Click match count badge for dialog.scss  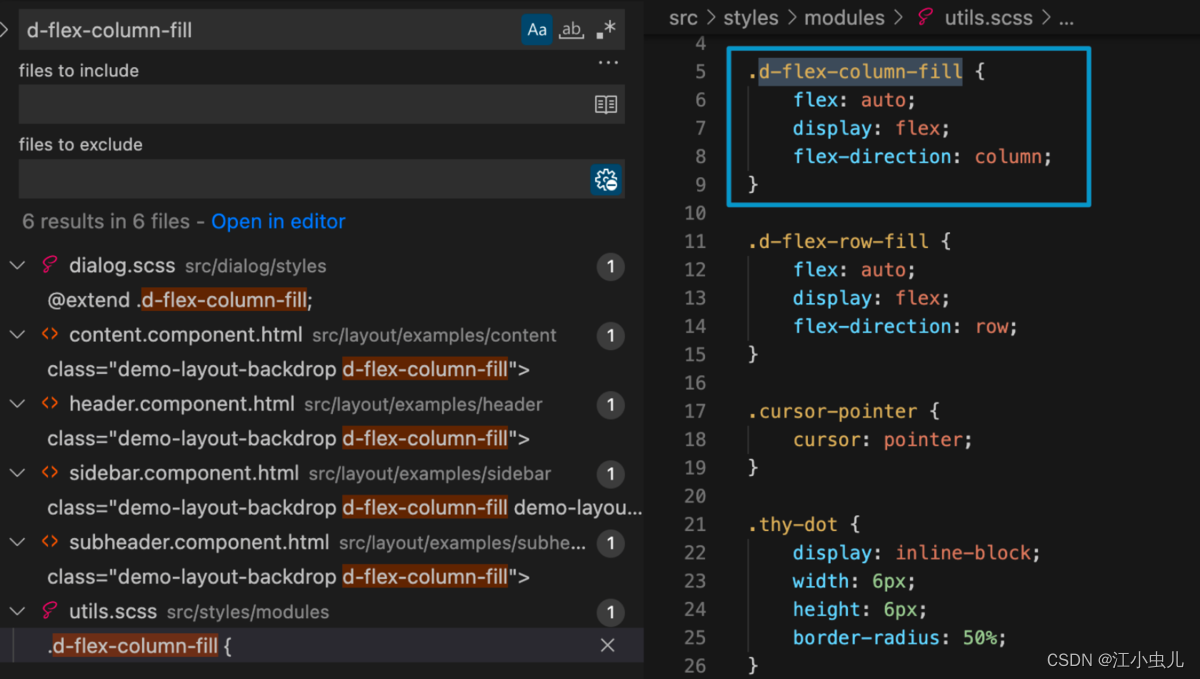pos(610,267)
